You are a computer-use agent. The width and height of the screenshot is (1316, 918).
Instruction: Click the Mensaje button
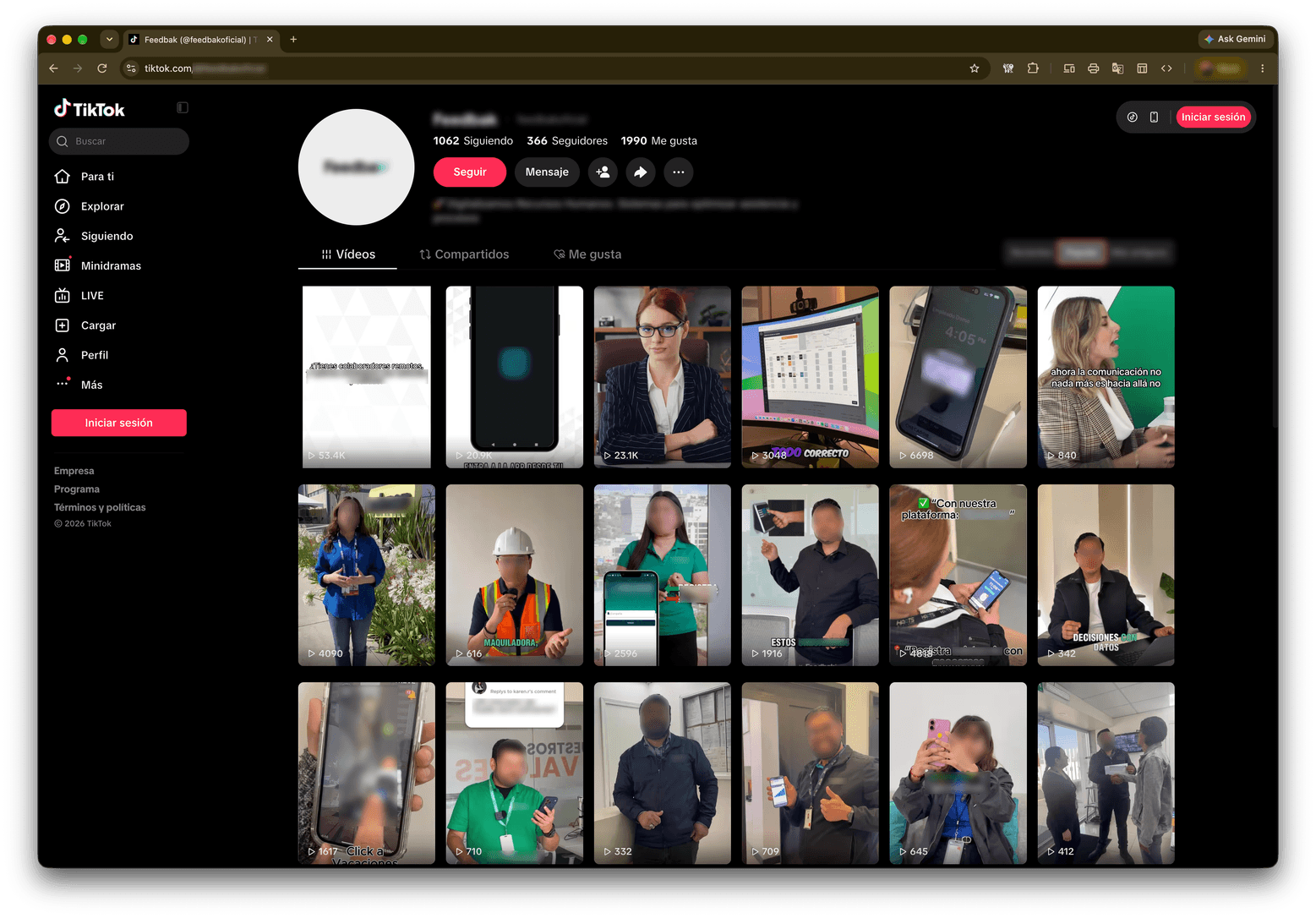[x=547, y=172]
